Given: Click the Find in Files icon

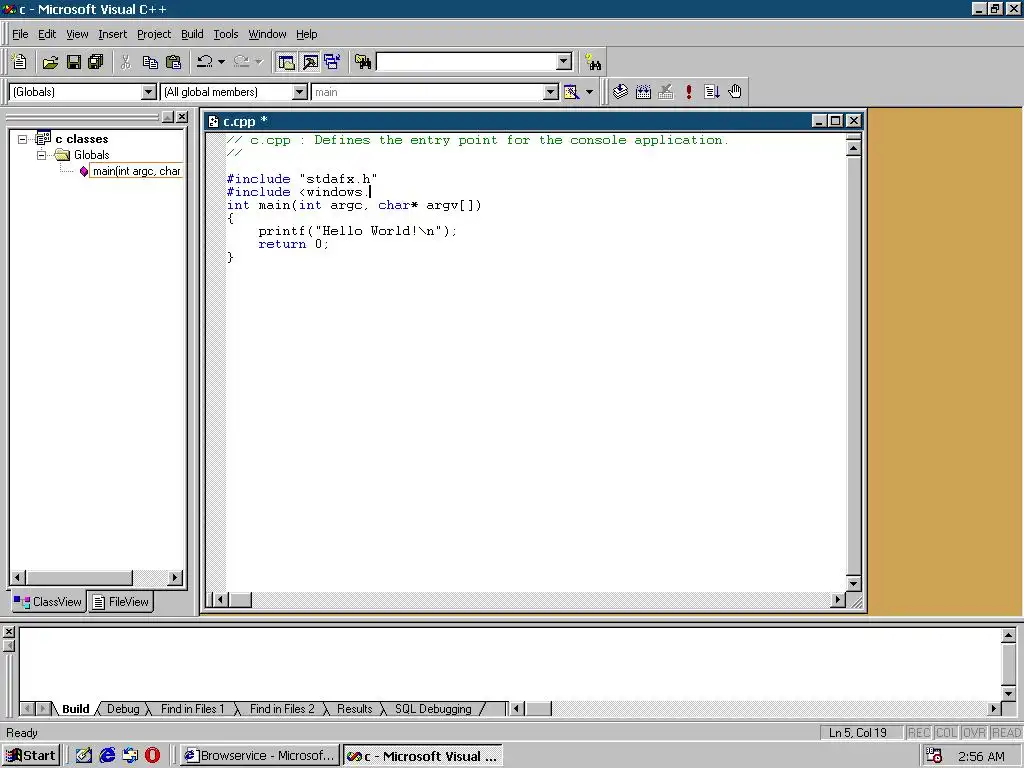Looking at the screenshot, I should pos(363,62).
